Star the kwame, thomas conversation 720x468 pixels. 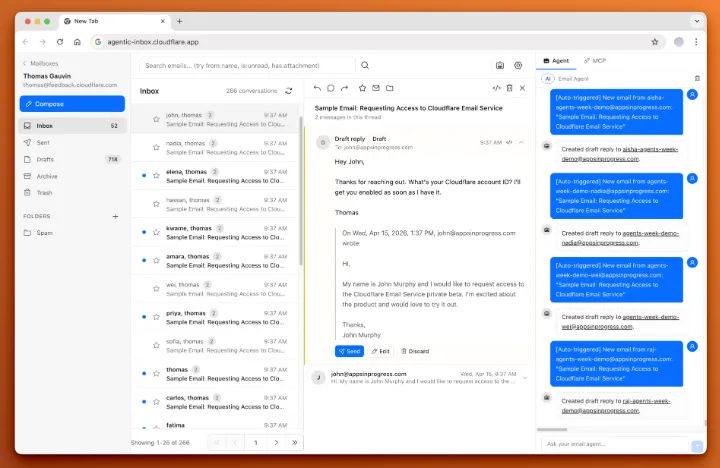point(156,232)
